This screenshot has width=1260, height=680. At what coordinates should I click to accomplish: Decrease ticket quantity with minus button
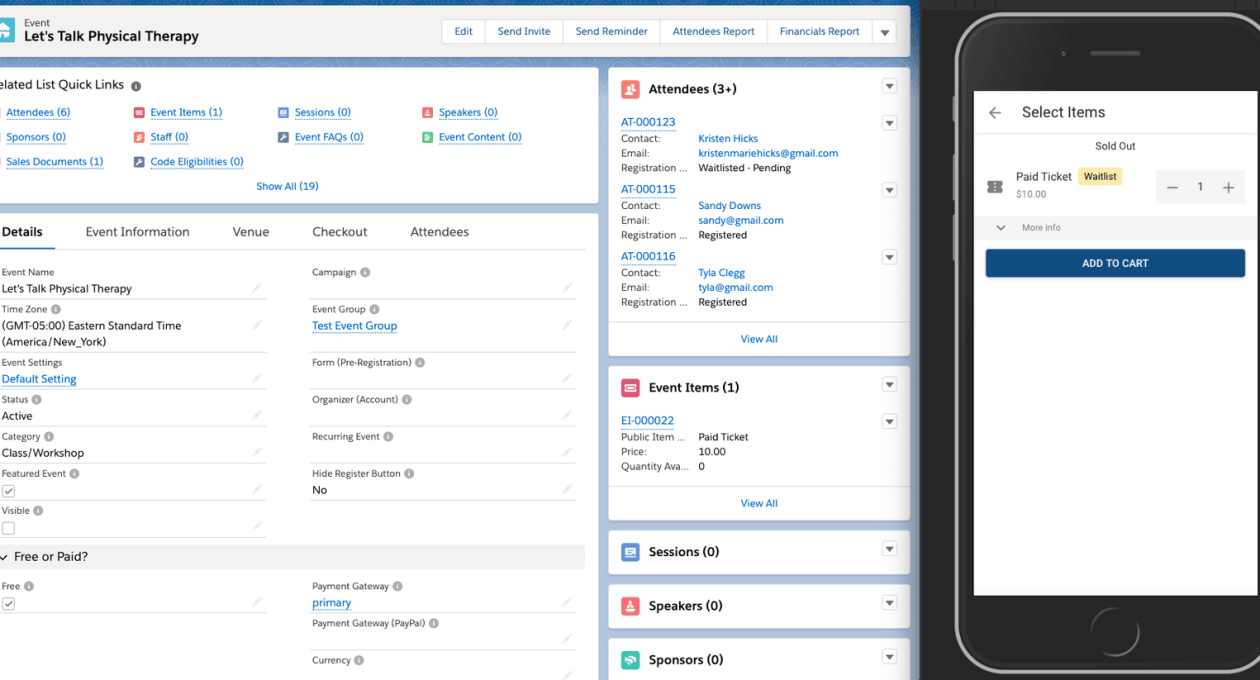[1173, 187]
